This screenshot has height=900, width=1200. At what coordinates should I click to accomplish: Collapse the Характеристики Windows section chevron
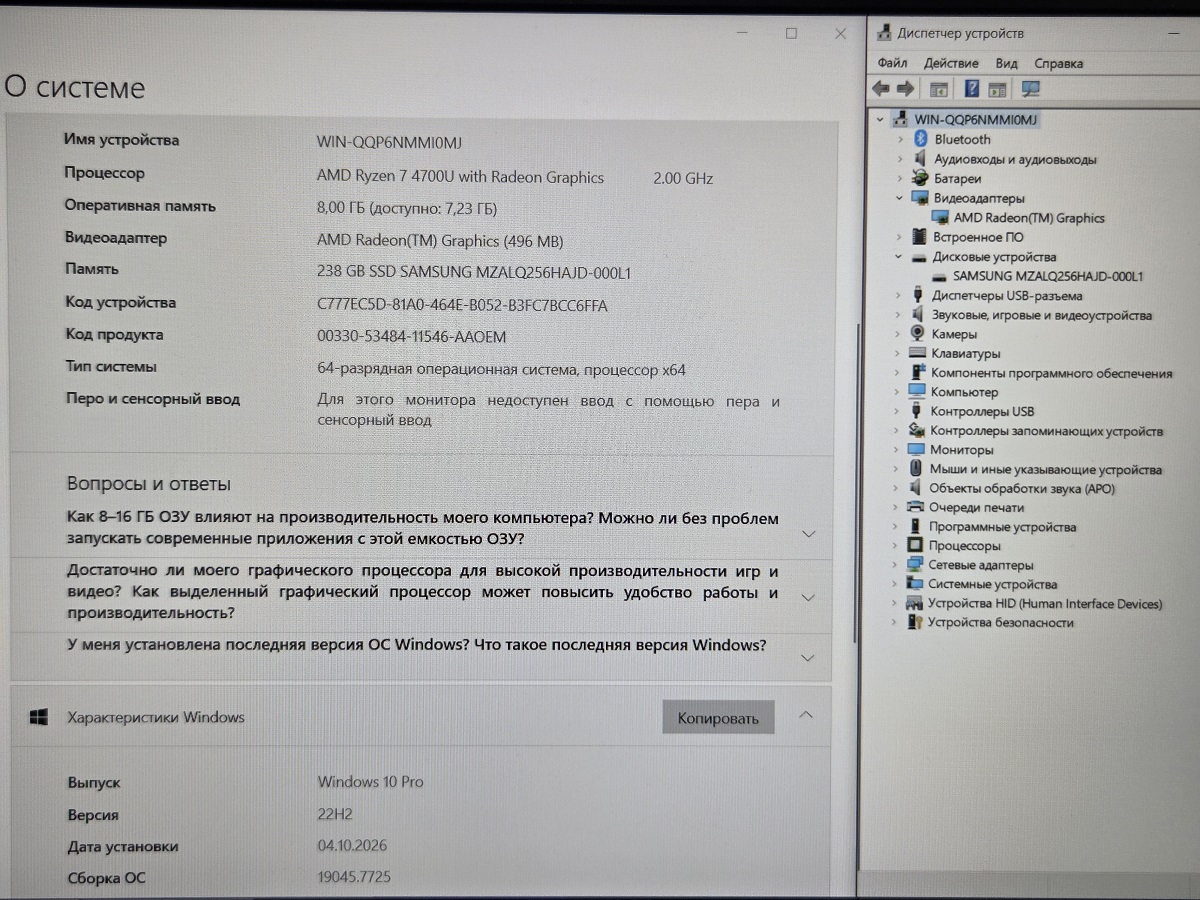pos(806,715)
